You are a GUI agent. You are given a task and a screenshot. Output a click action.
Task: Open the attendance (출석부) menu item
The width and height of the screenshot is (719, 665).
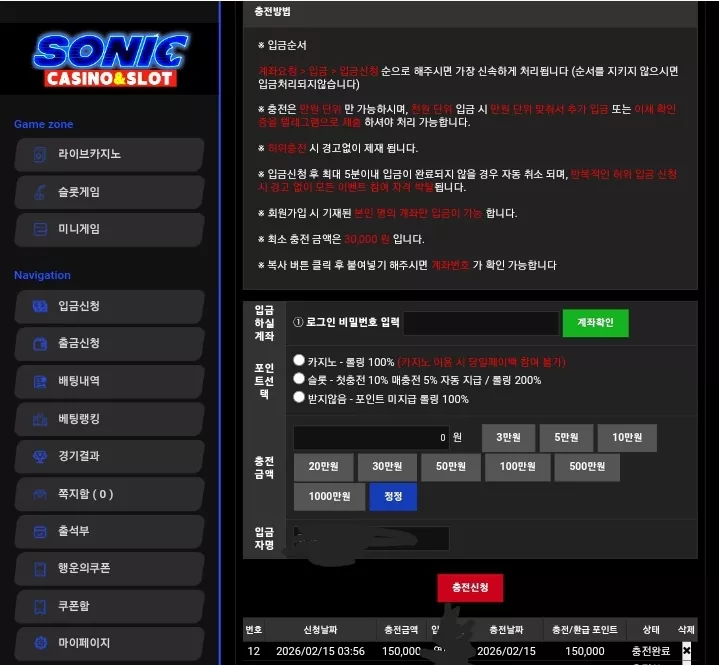point(109,532)
